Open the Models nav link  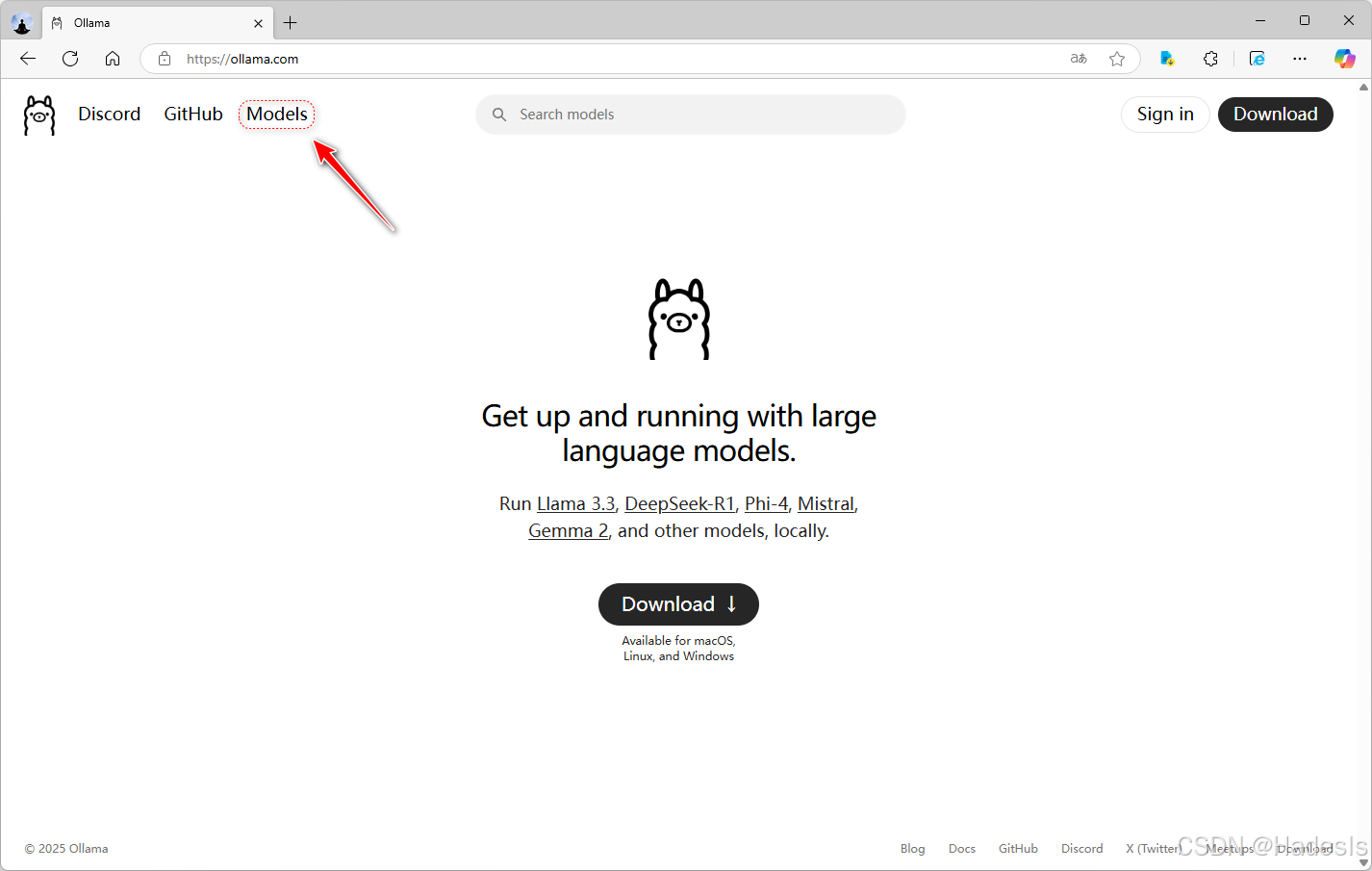tap(277, 114)
